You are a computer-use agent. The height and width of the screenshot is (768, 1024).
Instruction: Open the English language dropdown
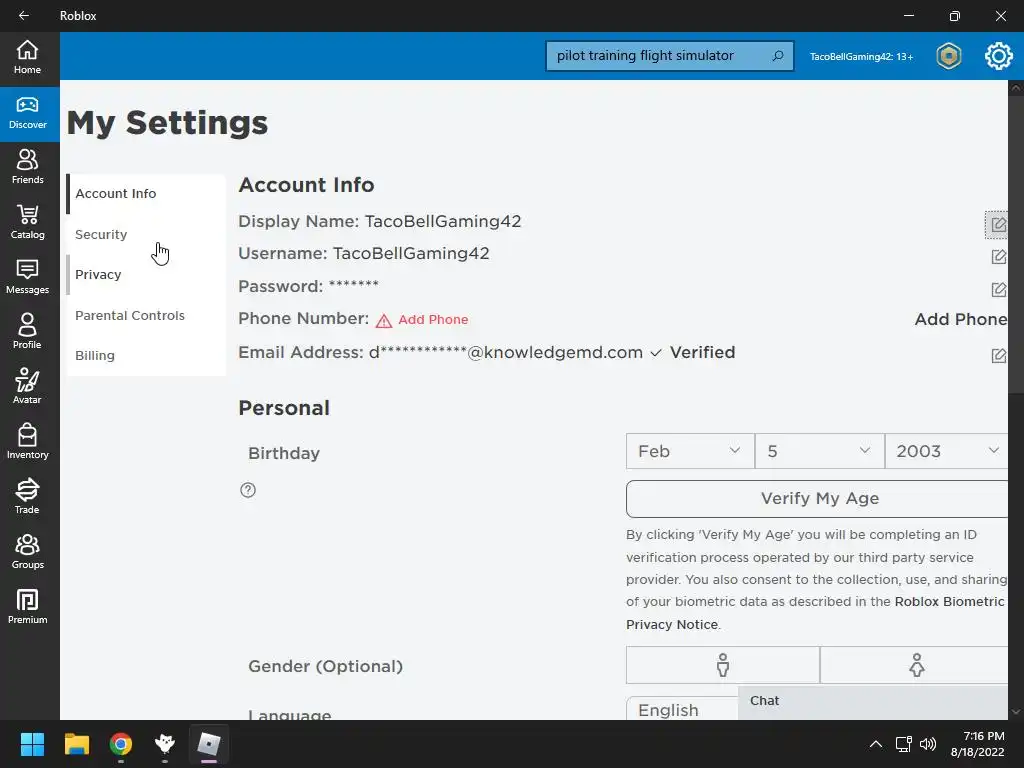[x=682, y=709]
